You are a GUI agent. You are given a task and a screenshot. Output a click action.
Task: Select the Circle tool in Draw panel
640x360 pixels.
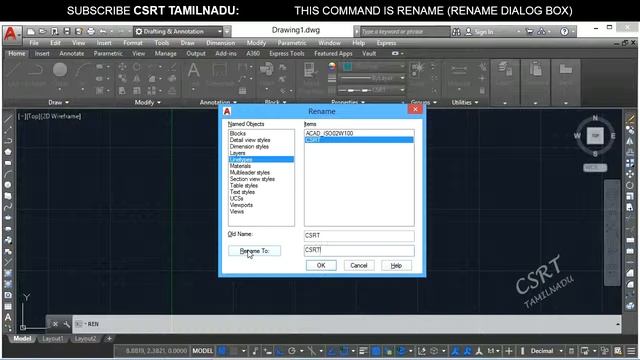60,70
